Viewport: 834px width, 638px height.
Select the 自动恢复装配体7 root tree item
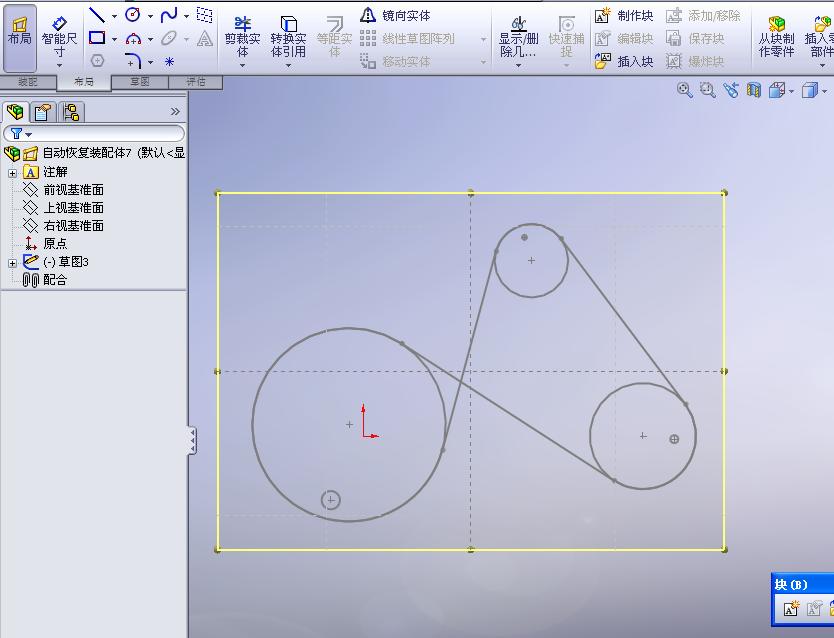[x=95, y=153]
